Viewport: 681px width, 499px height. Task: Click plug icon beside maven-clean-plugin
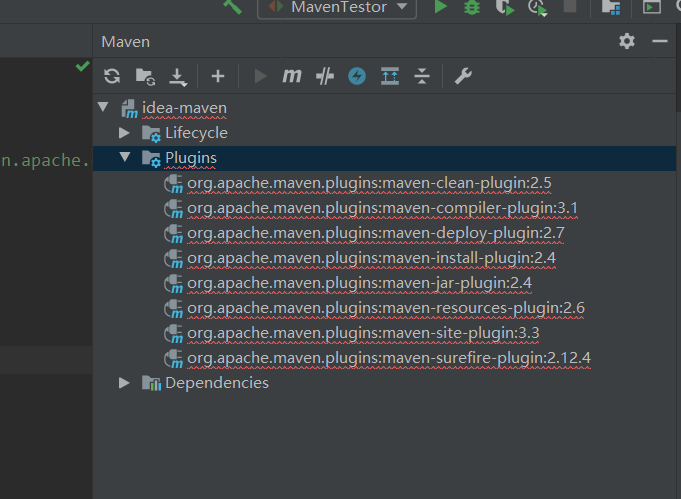click(174, 184)
